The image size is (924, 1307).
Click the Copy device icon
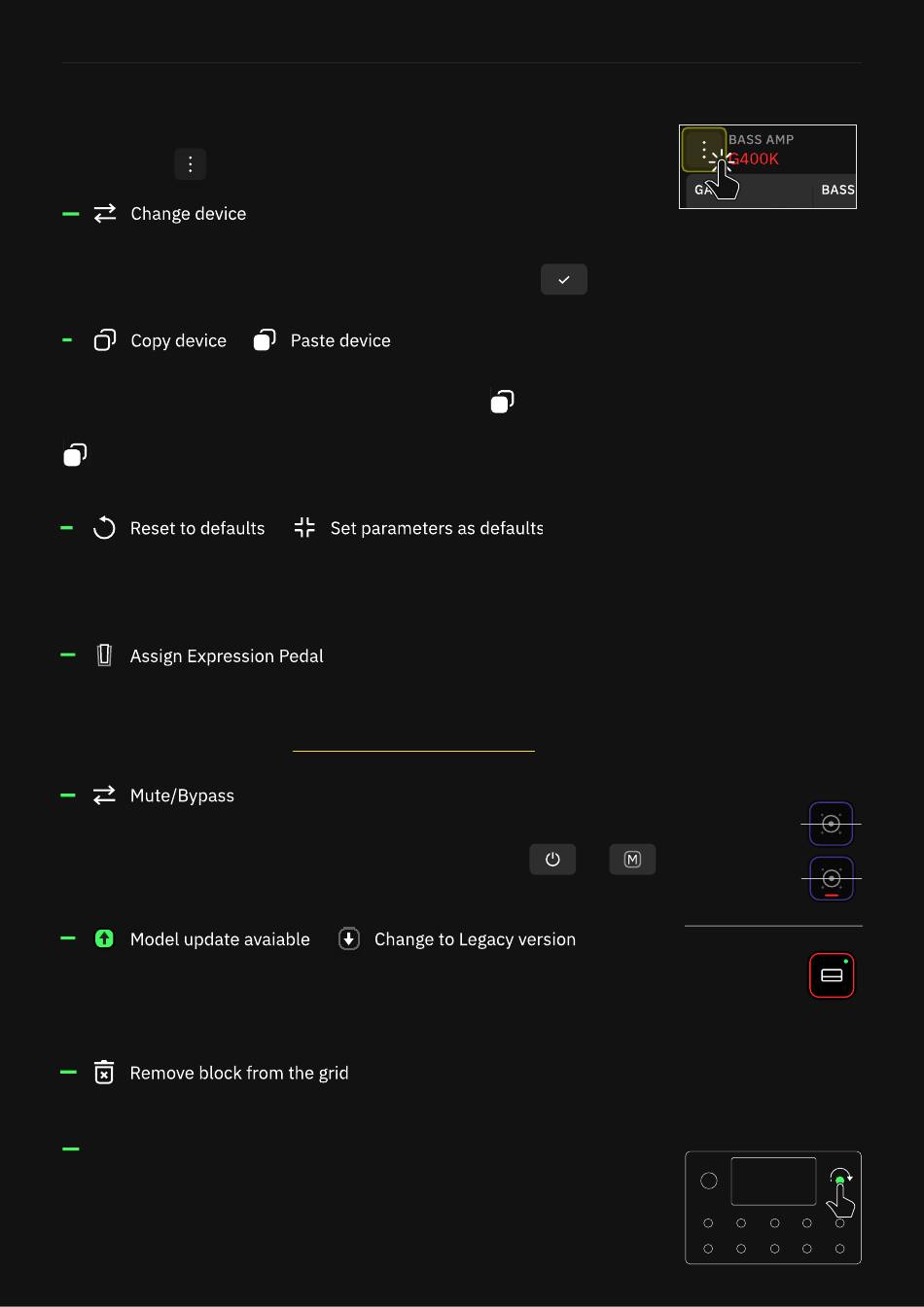(105, 340)
